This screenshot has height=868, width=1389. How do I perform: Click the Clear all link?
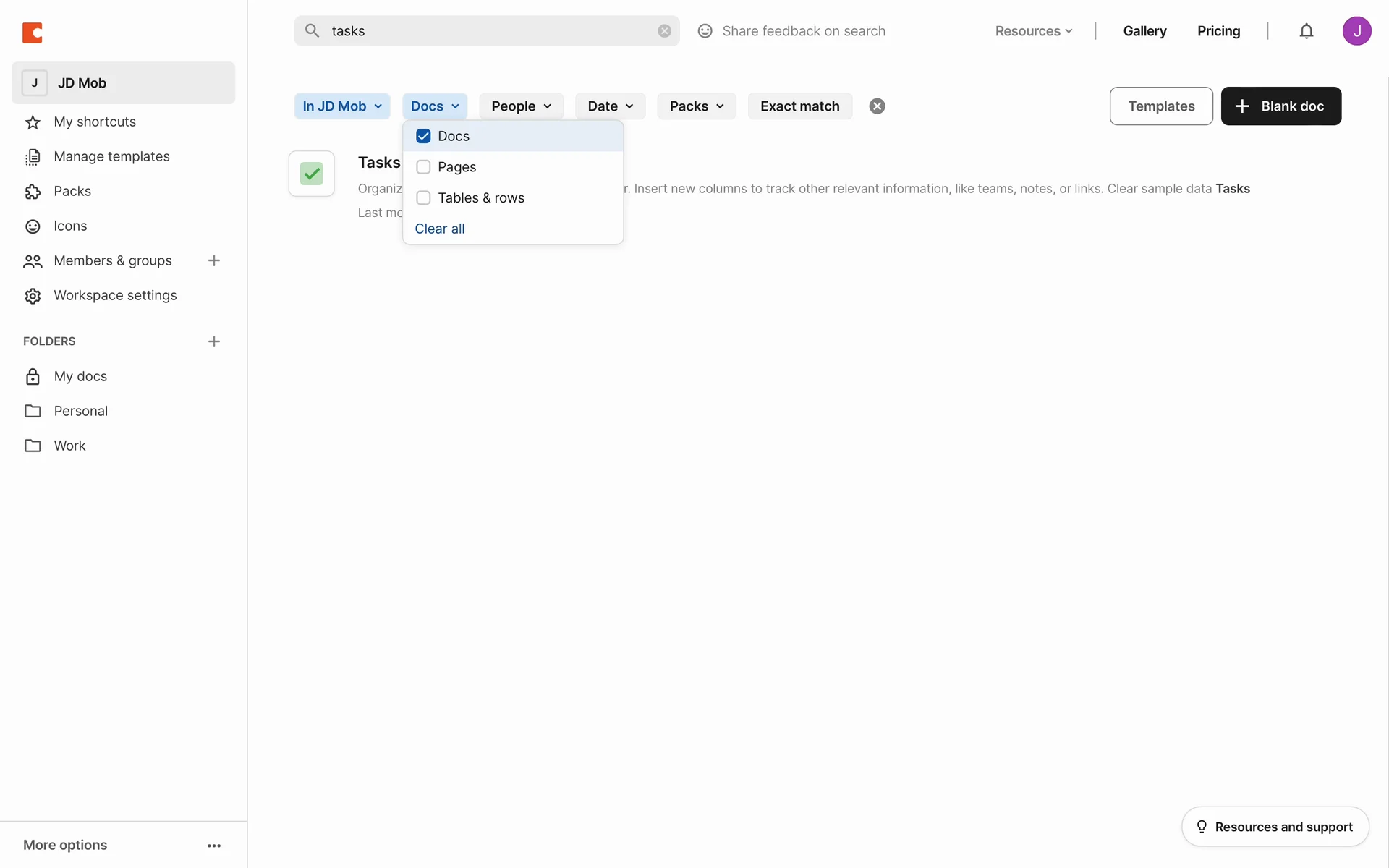(x=439, y=229)
